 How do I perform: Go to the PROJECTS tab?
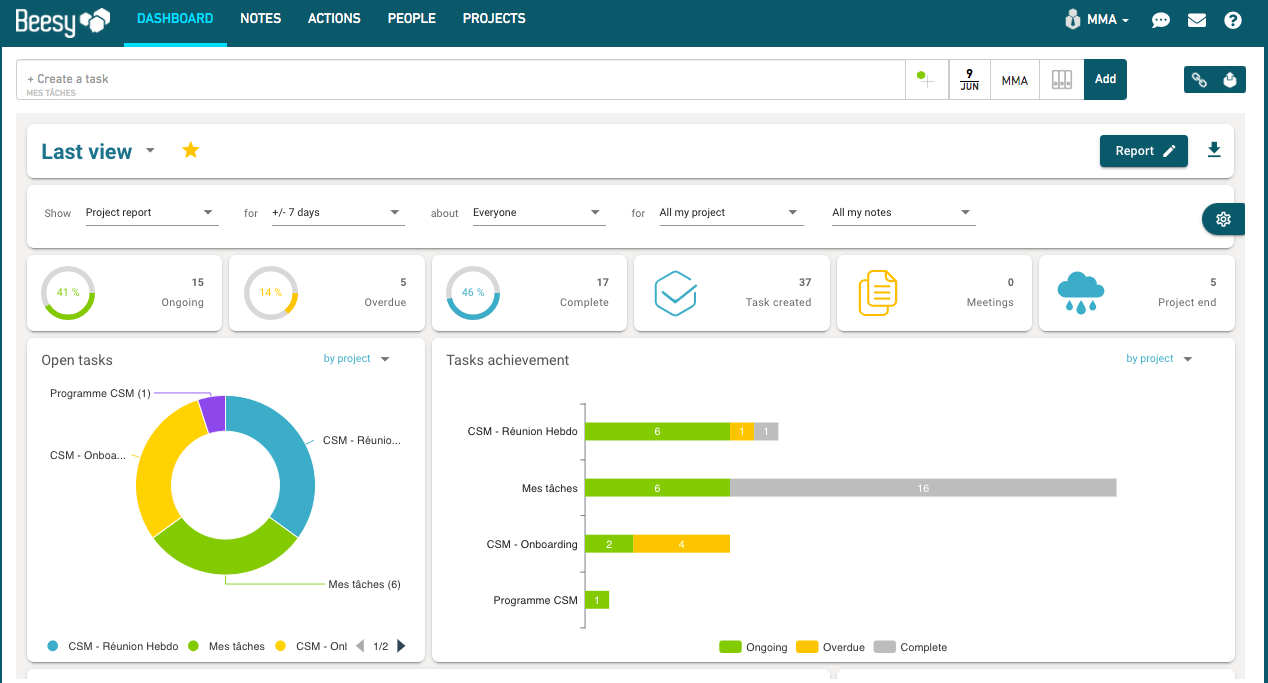point(494,19)
